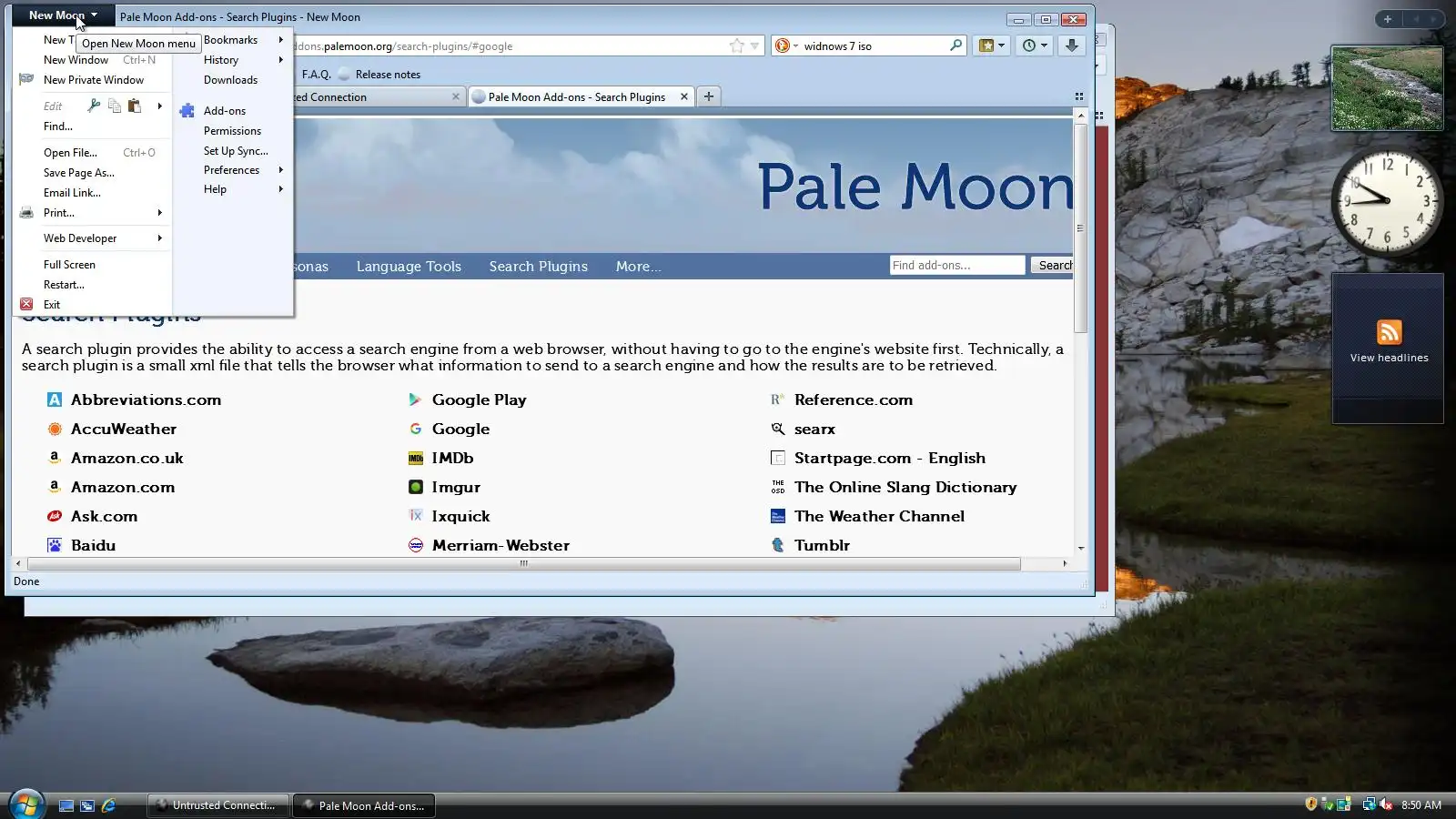The width and height of the screenshot is (1456, 819).
Task: Click the Search add-ons button
Action: coord(1053,265)
